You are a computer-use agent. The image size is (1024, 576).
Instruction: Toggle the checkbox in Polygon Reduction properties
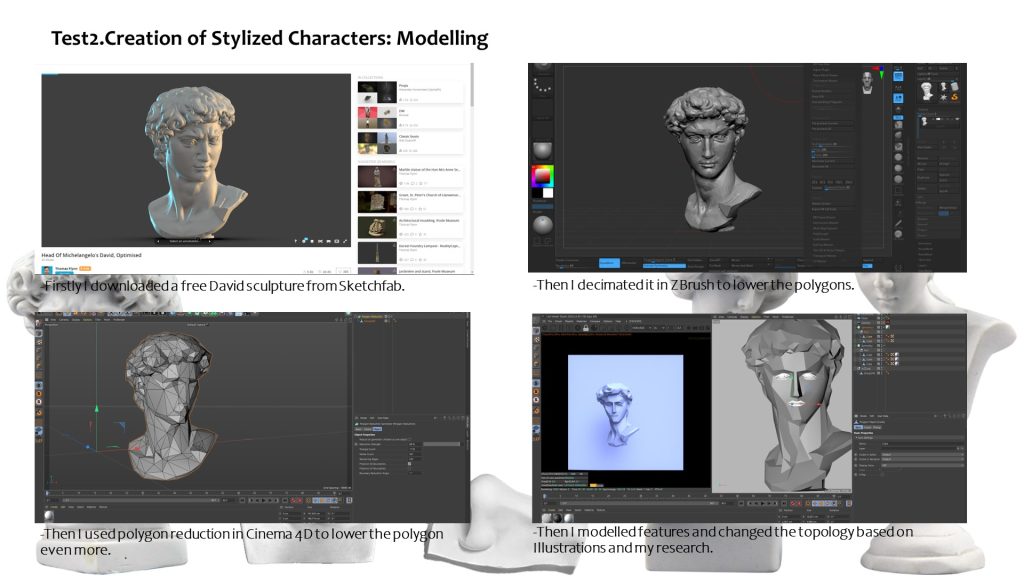[410, 463]
